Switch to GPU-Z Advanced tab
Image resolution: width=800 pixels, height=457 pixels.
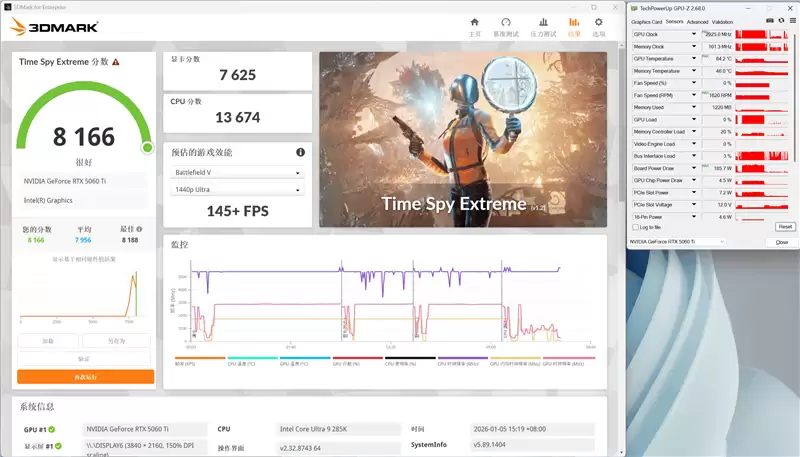[697, 22]
